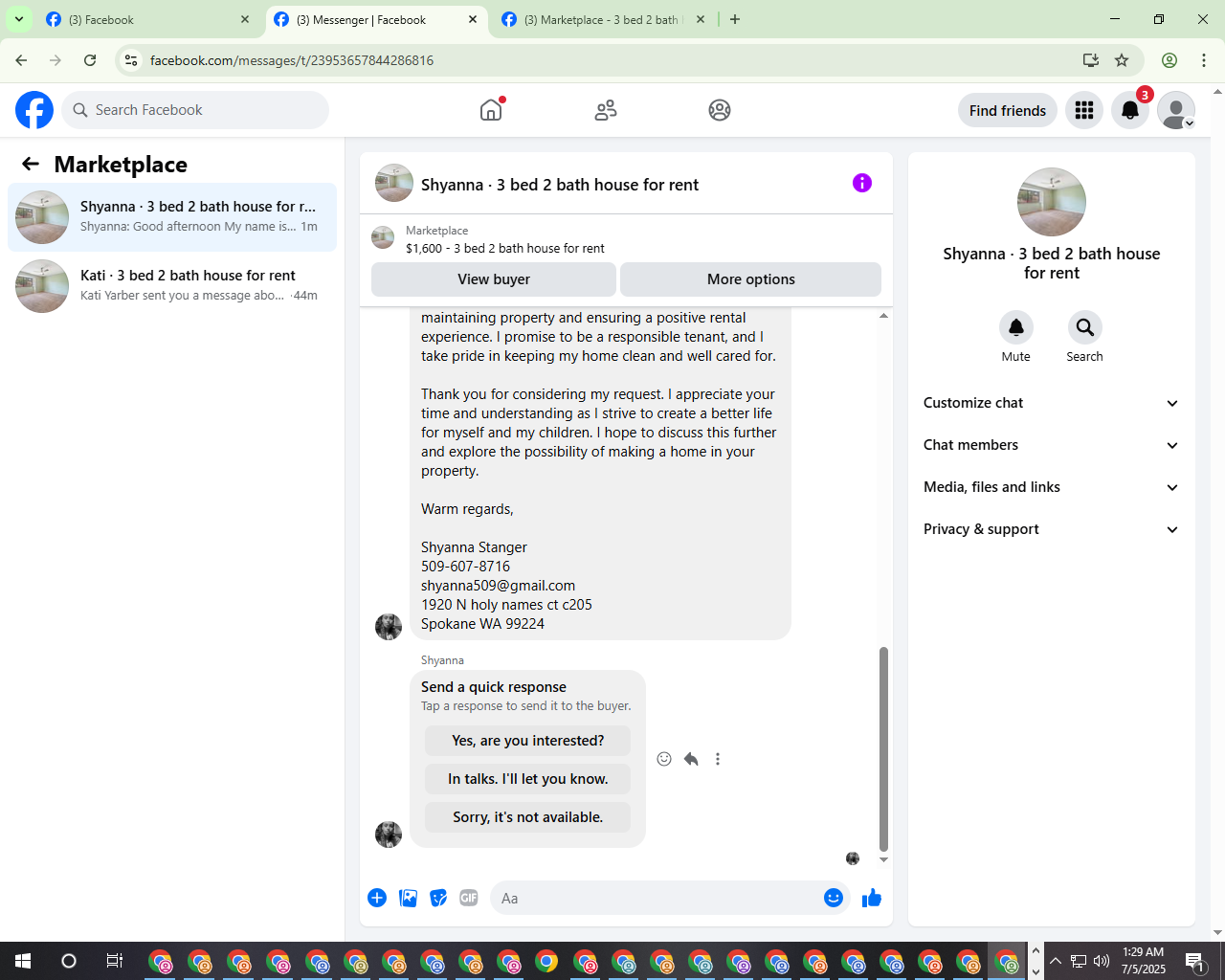
Task: Open more actions plus icon in composer
Action: 377,898
